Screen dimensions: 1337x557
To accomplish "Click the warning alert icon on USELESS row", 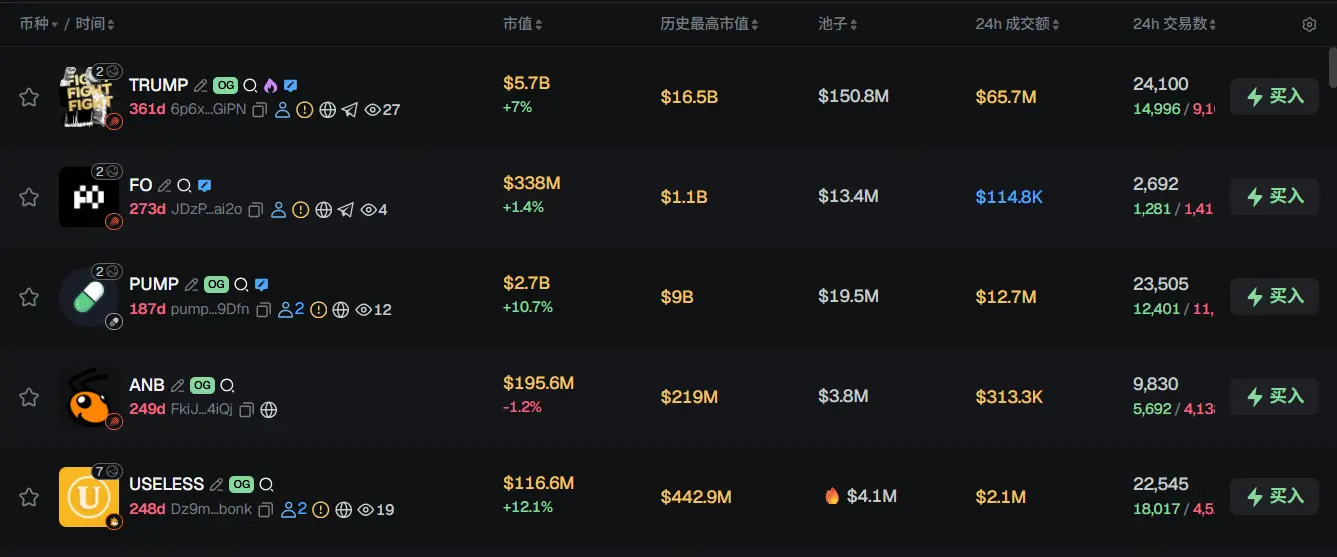I will pyautogui.click(x=320, y=510).
